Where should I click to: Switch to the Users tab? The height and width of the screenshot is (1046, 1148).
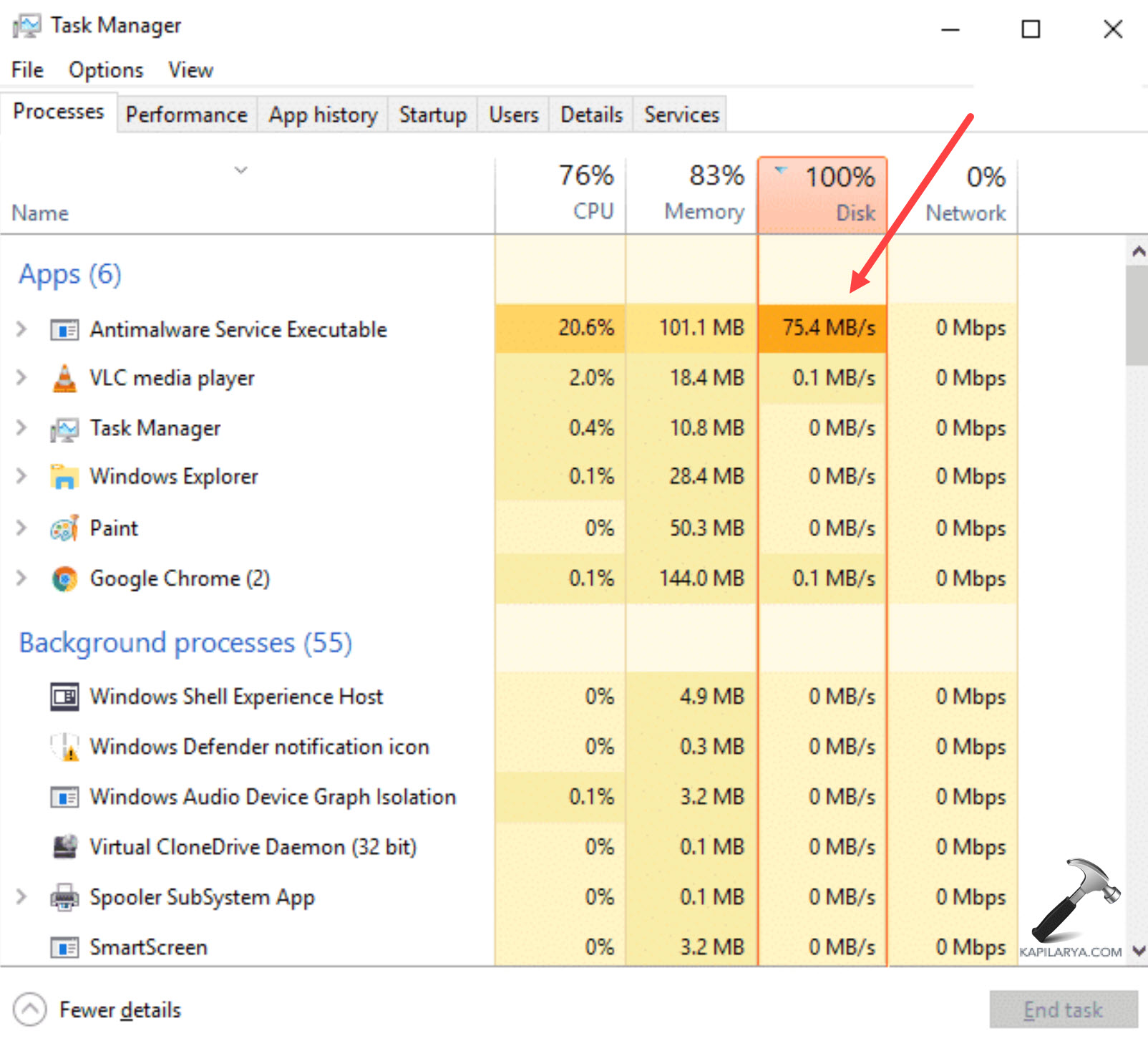point(513,115)
